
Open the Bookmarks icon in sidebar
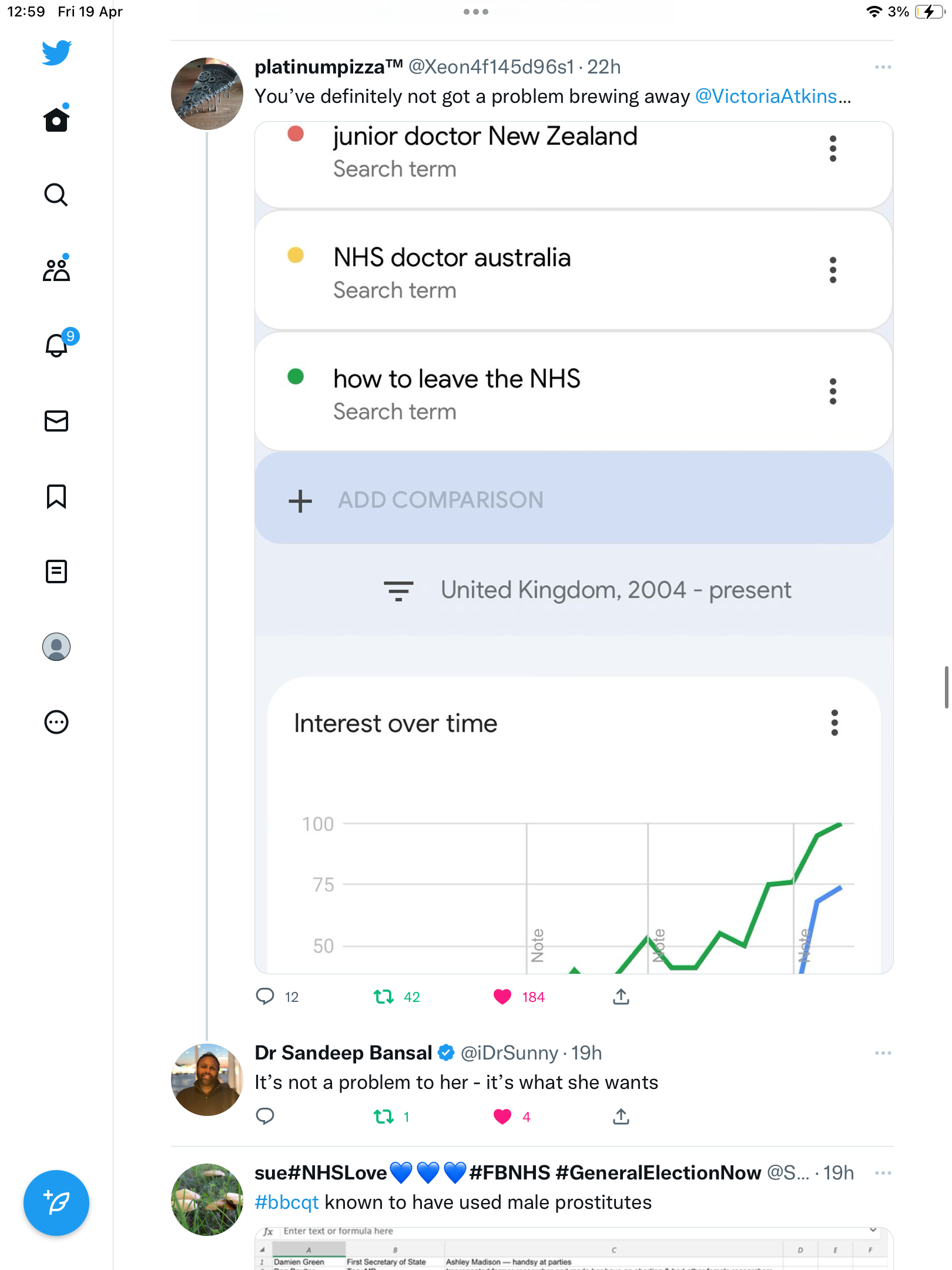pyautogui.click(x=56, y=496)
